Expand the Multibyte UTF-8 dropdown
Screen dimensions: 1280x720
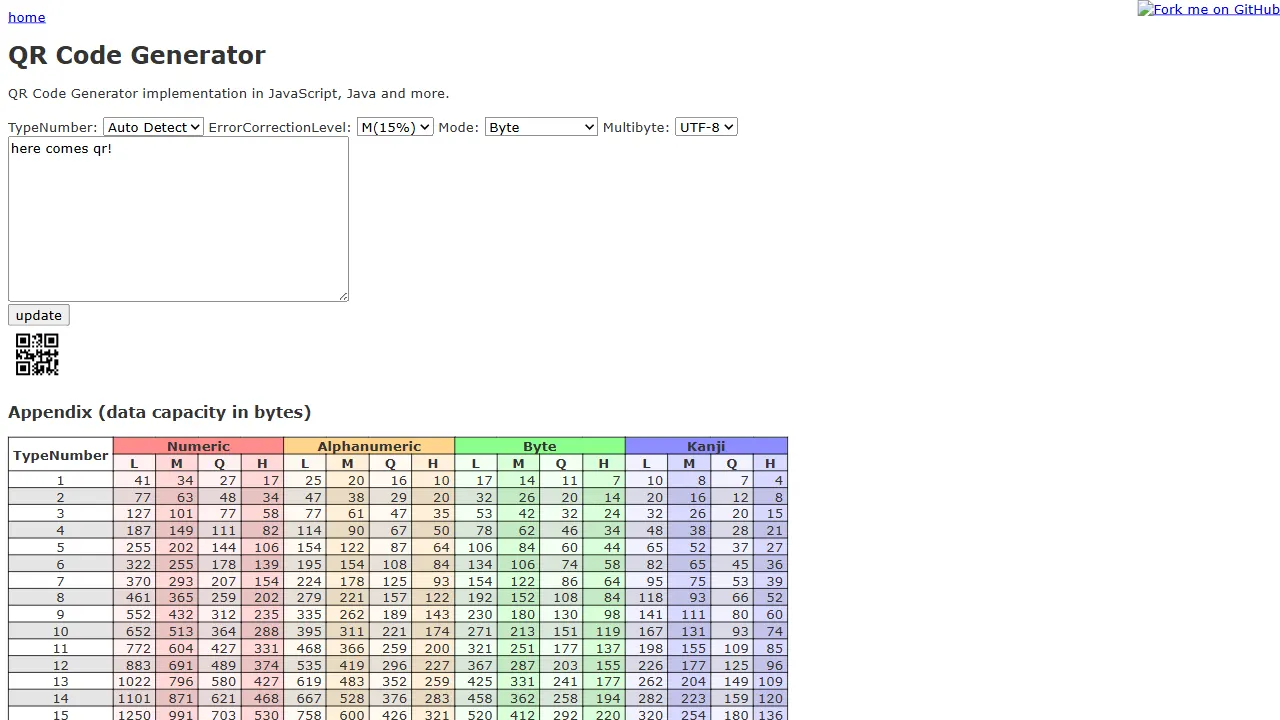click(706, 127)
